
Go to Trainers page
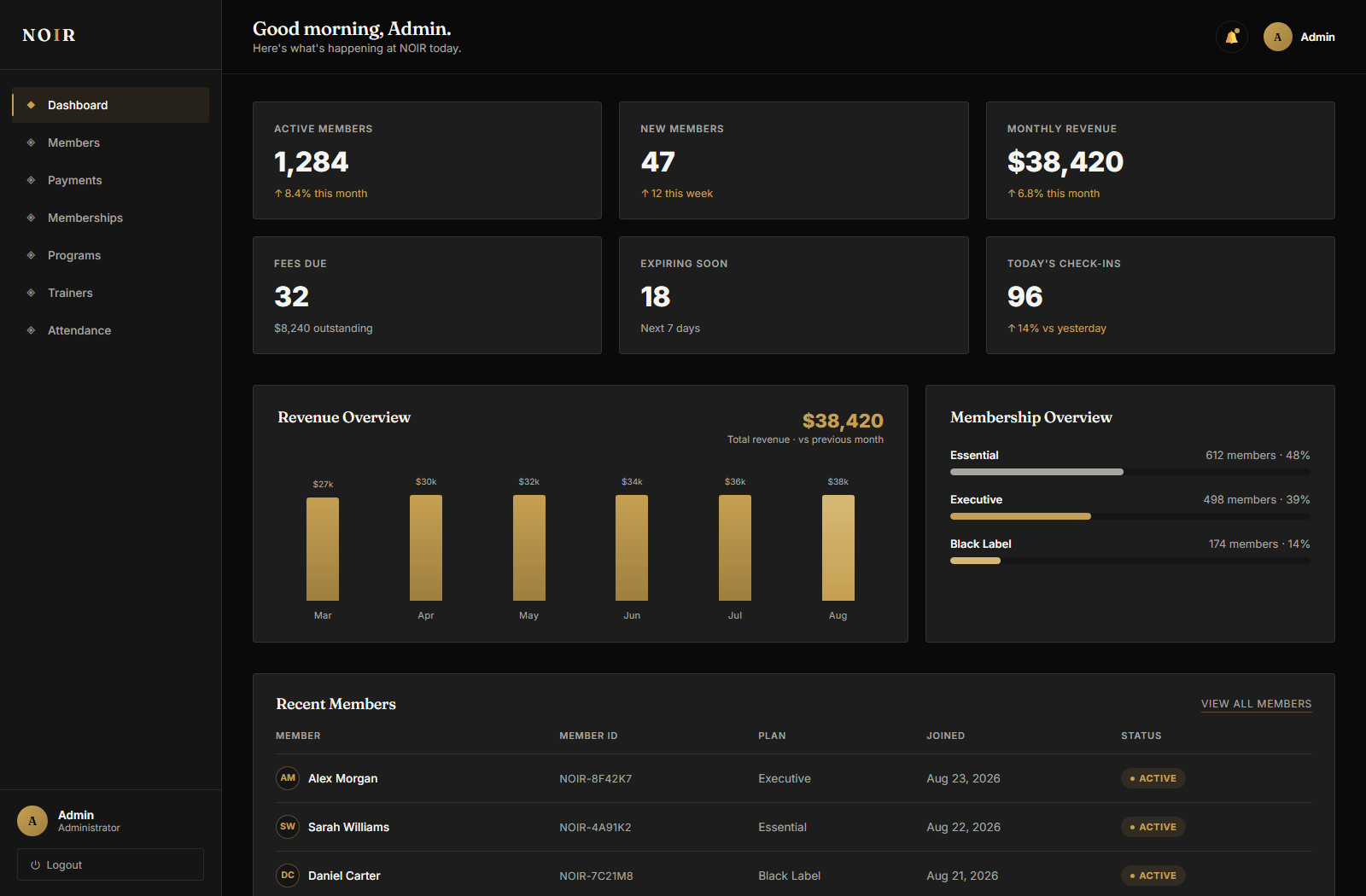(x=111, y=293)
